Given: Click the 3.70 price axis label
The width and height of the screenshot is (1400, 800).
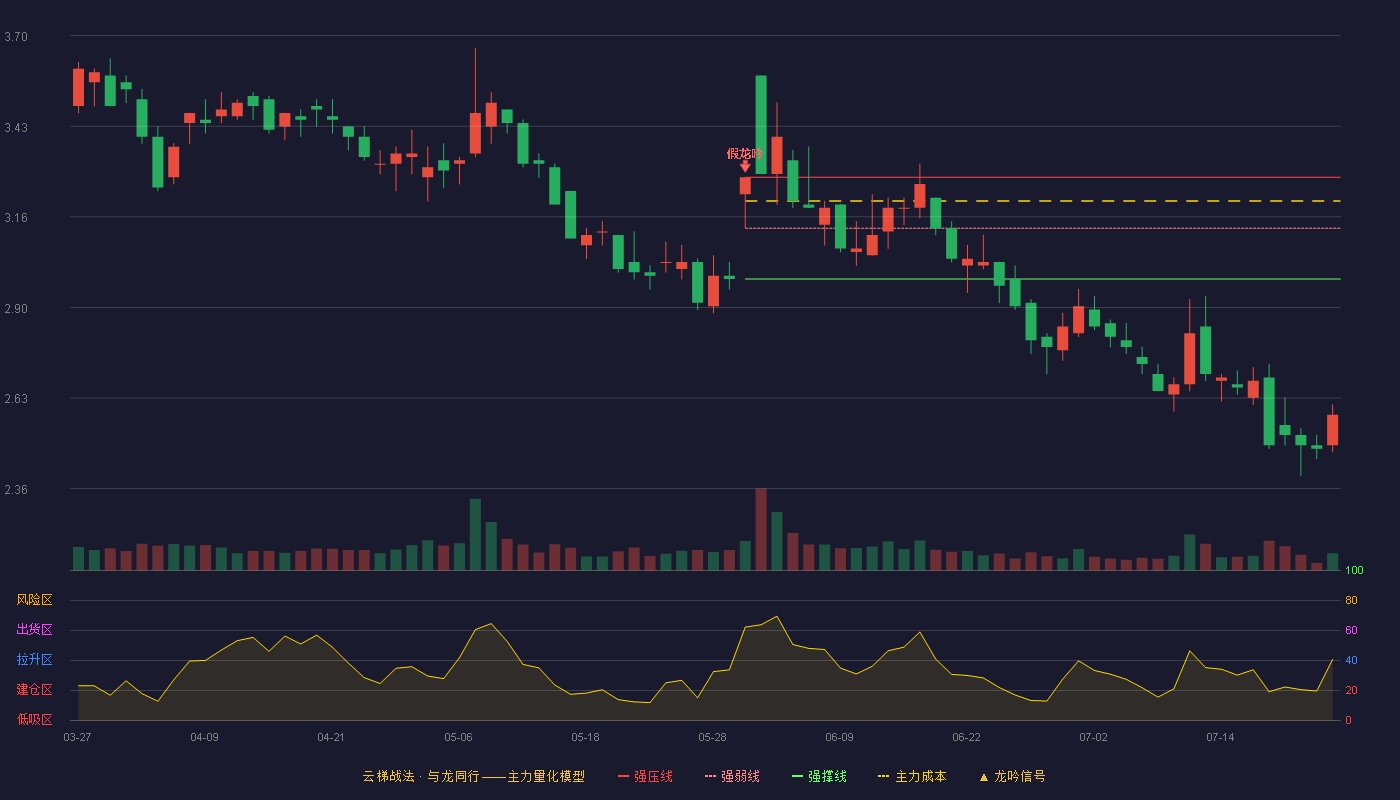Looking at the screenshot, I should 16,37.
